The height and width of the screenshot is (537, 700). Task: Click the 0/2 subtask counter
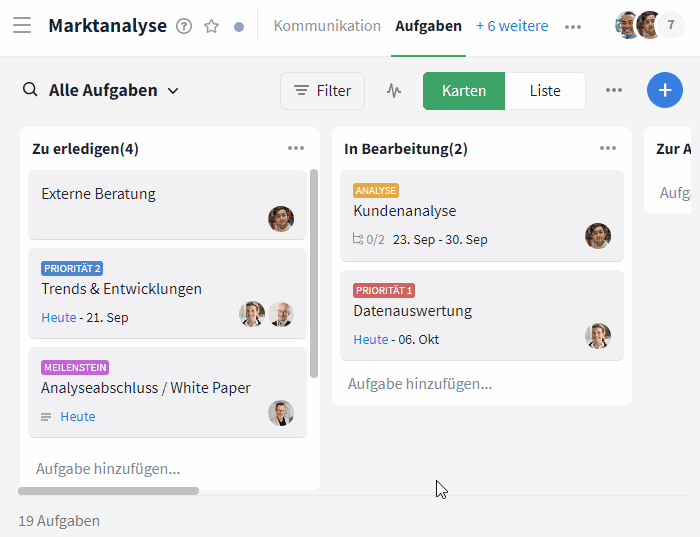[375, 240]
